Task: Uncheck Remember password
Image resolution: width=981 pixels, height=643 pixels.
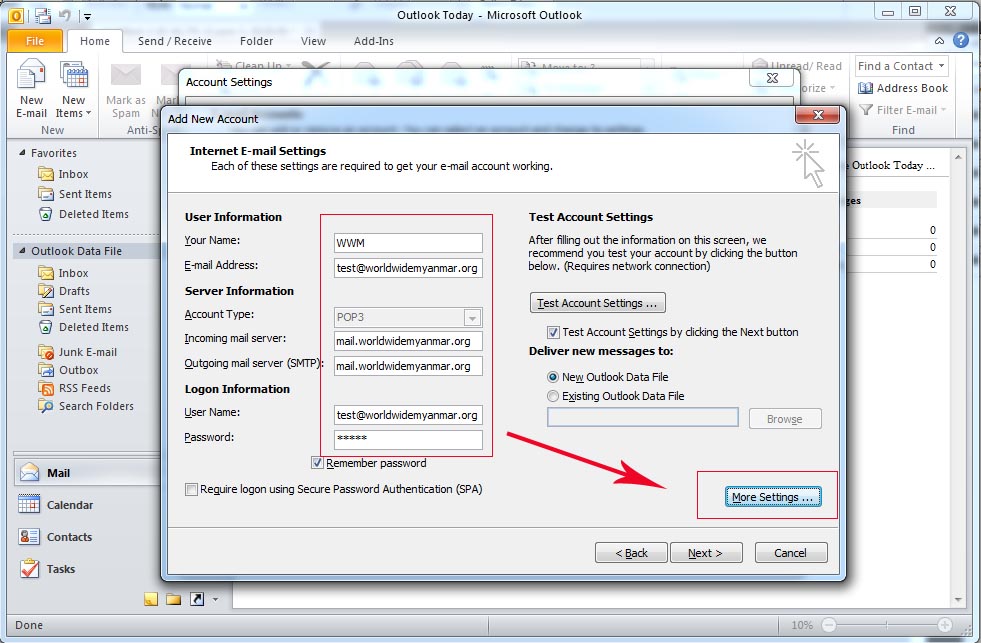Action: [318, 463]
